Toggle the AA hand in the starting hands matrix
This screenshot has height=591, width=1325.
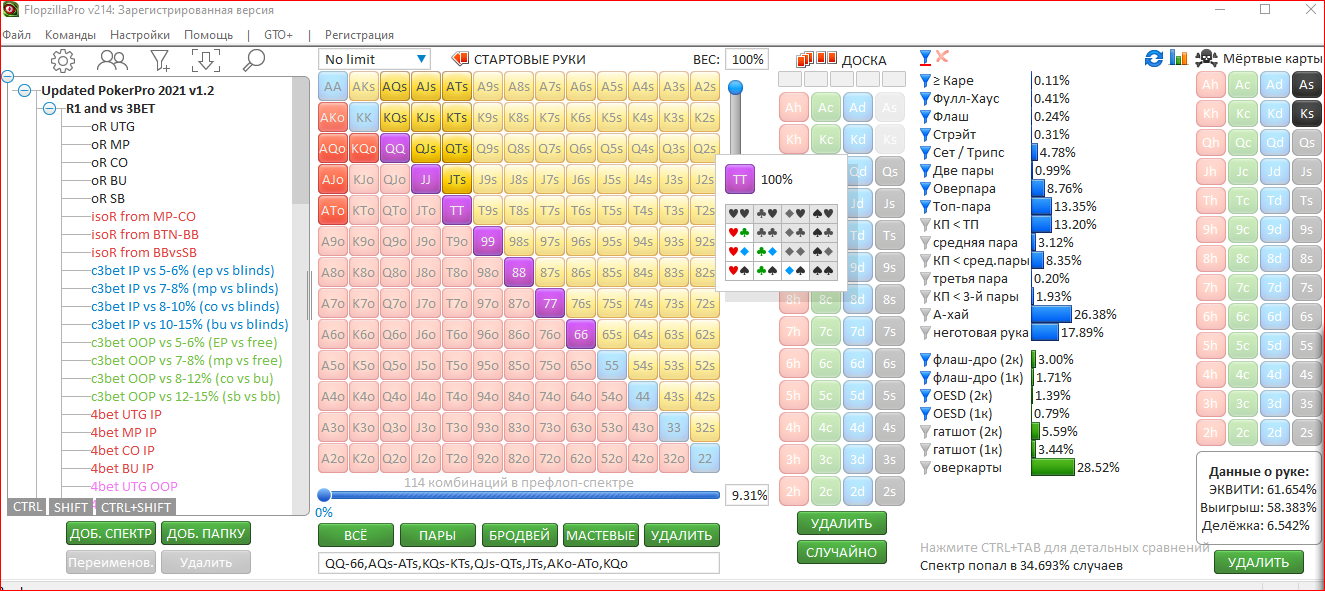coord(333,87)
